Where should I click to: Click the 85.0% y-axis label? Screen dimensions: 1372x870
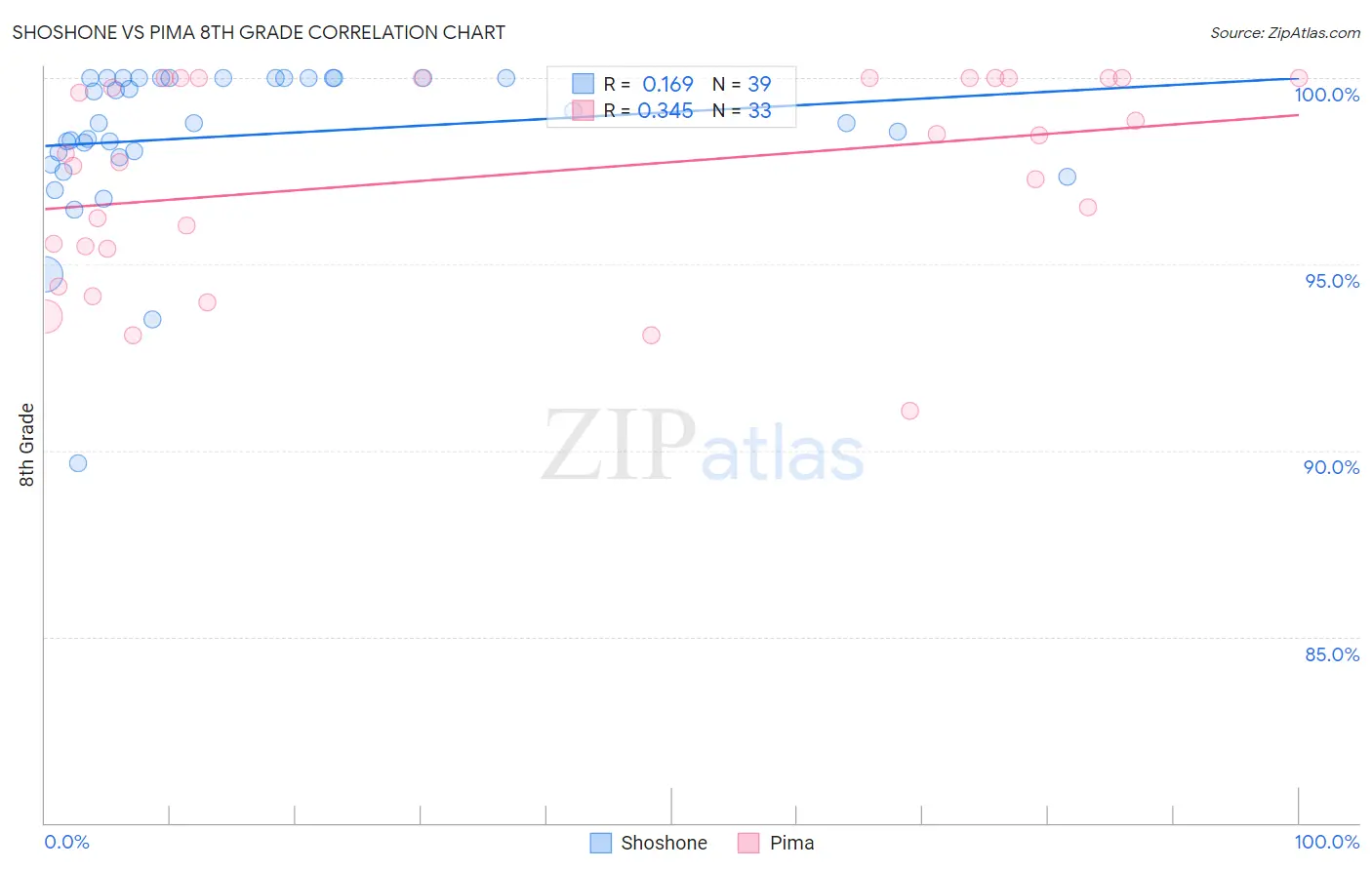(1332, 654)
